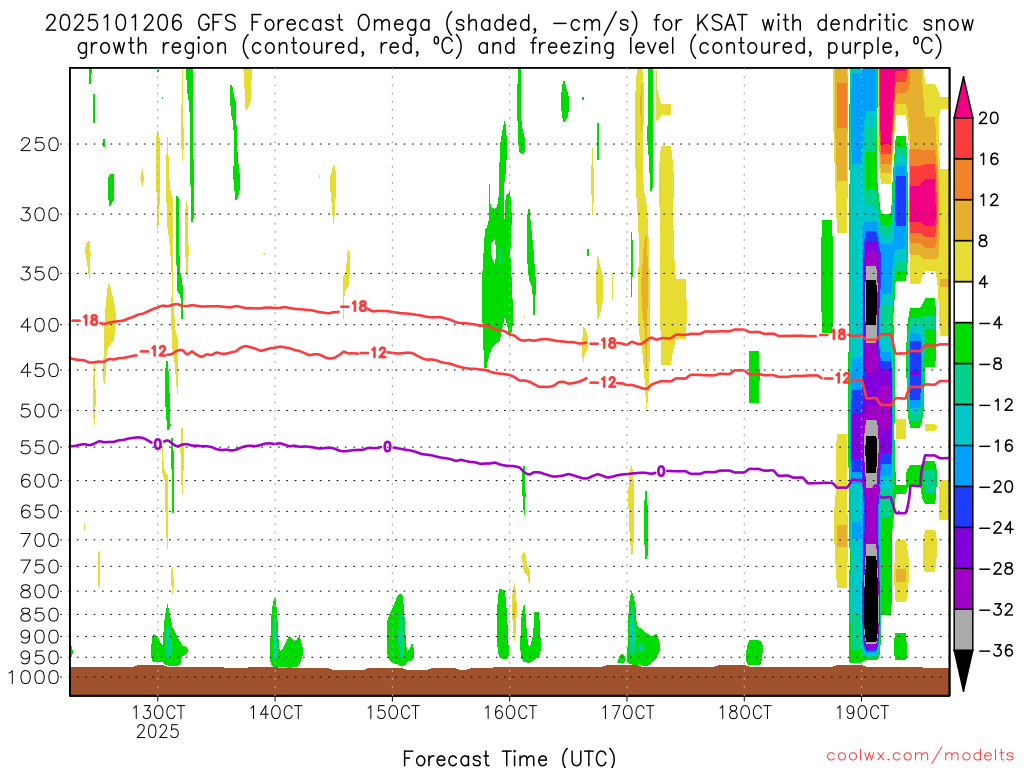Click the 900 pressure level label
The width and height of the screenshot is (1024, 768).
click(x=39, y=637)
